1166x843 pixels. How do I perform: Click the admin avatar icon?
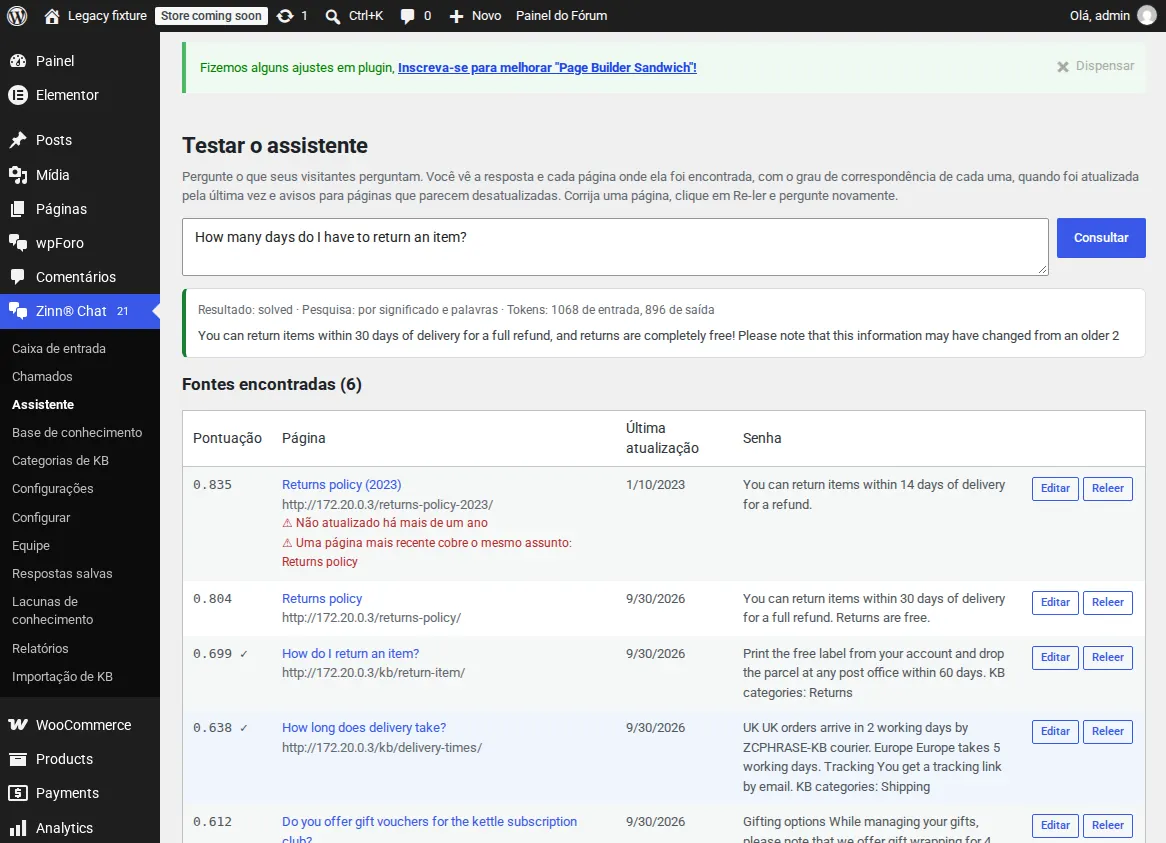point(1147,16)
